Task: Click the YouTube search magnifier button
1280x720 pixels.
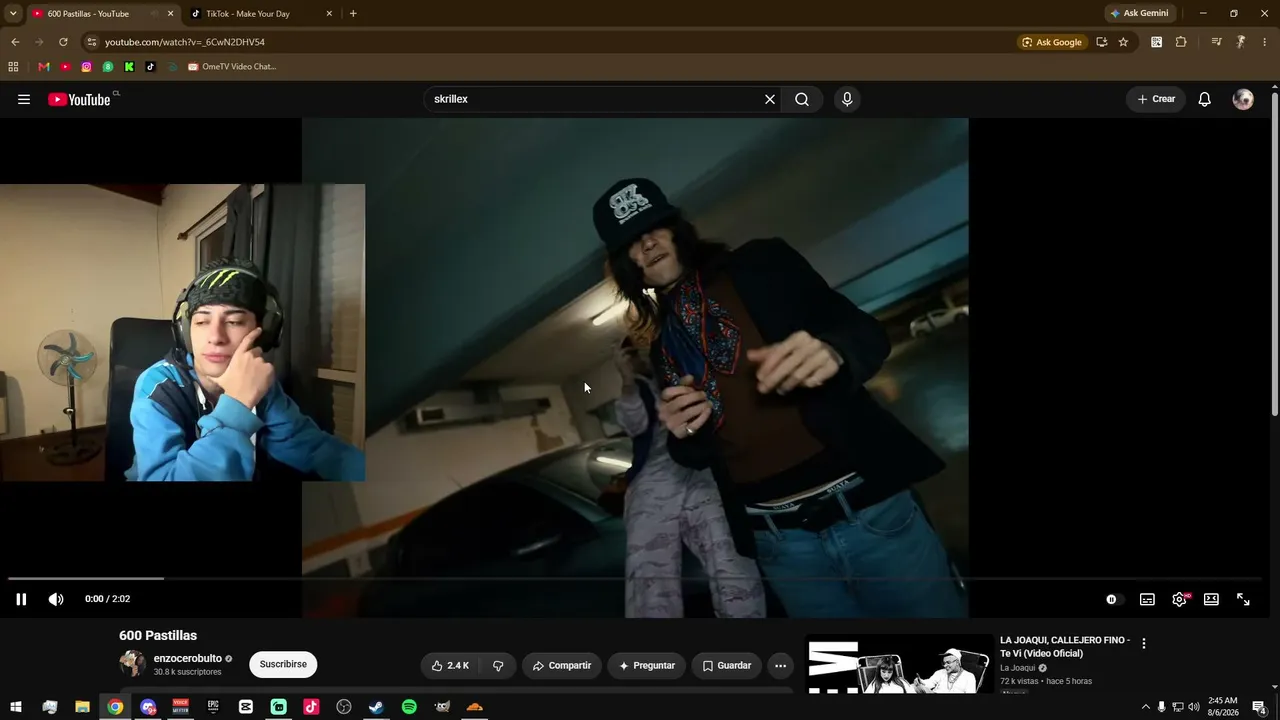Action: pyautogui.click(x=802, y=99)
